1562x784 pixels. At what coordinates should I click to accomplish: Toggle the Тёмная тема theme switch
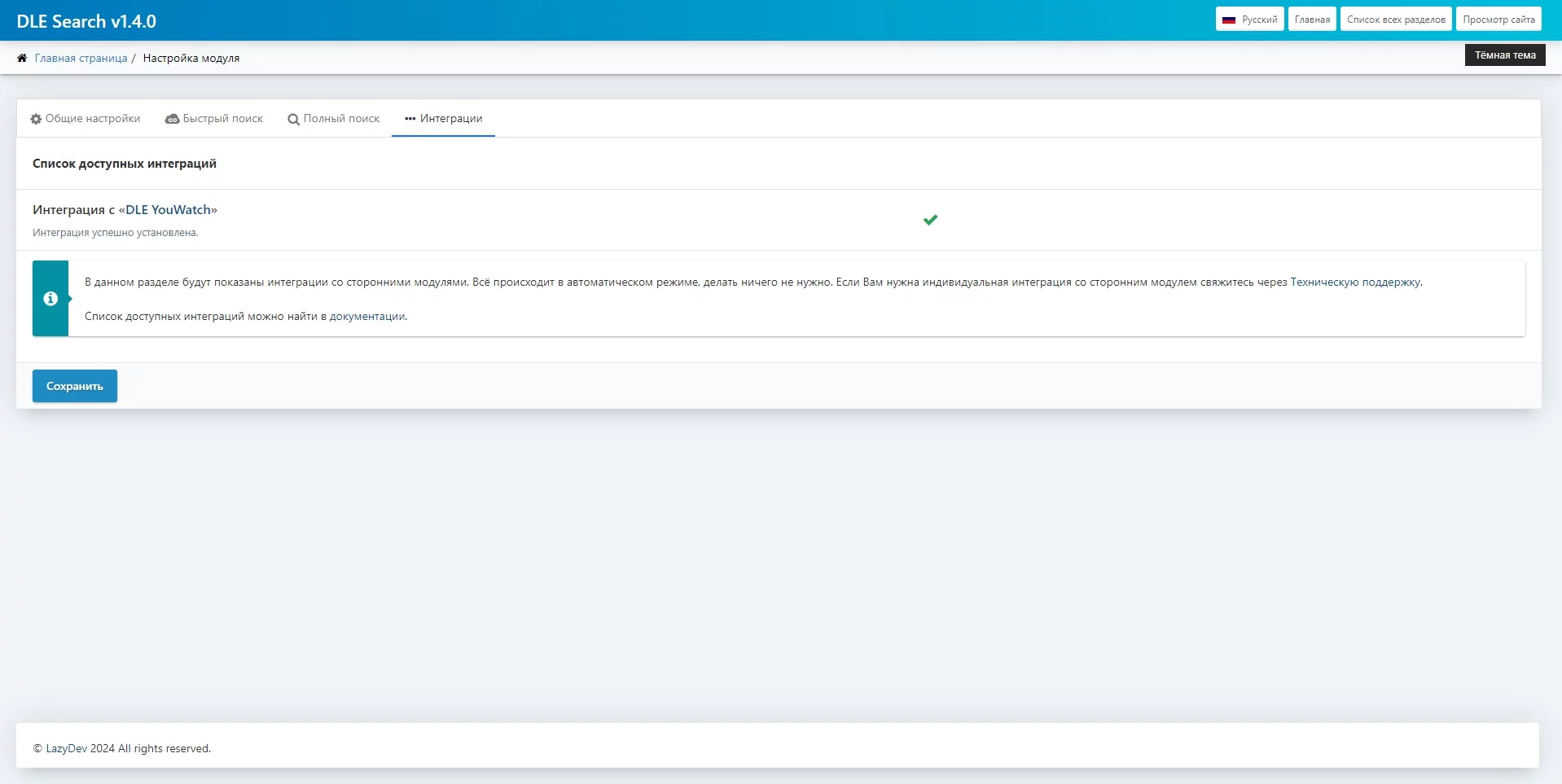coord(1504,55)
